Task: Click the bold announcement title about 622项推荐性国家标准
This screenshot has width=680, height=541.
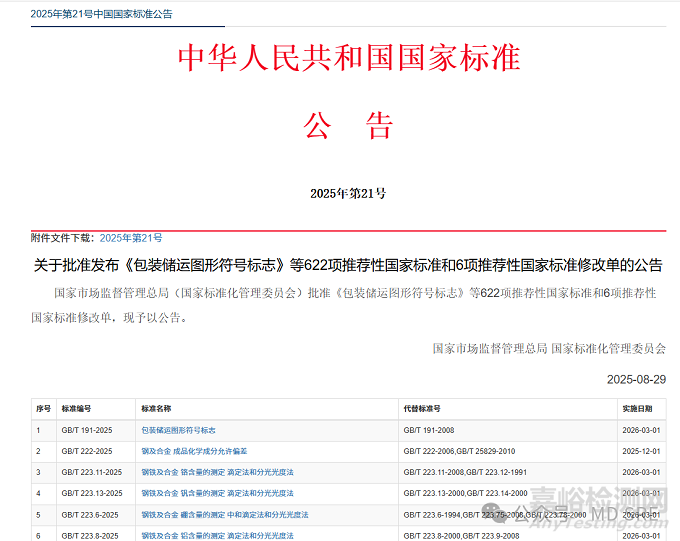Action: (348, 266)
